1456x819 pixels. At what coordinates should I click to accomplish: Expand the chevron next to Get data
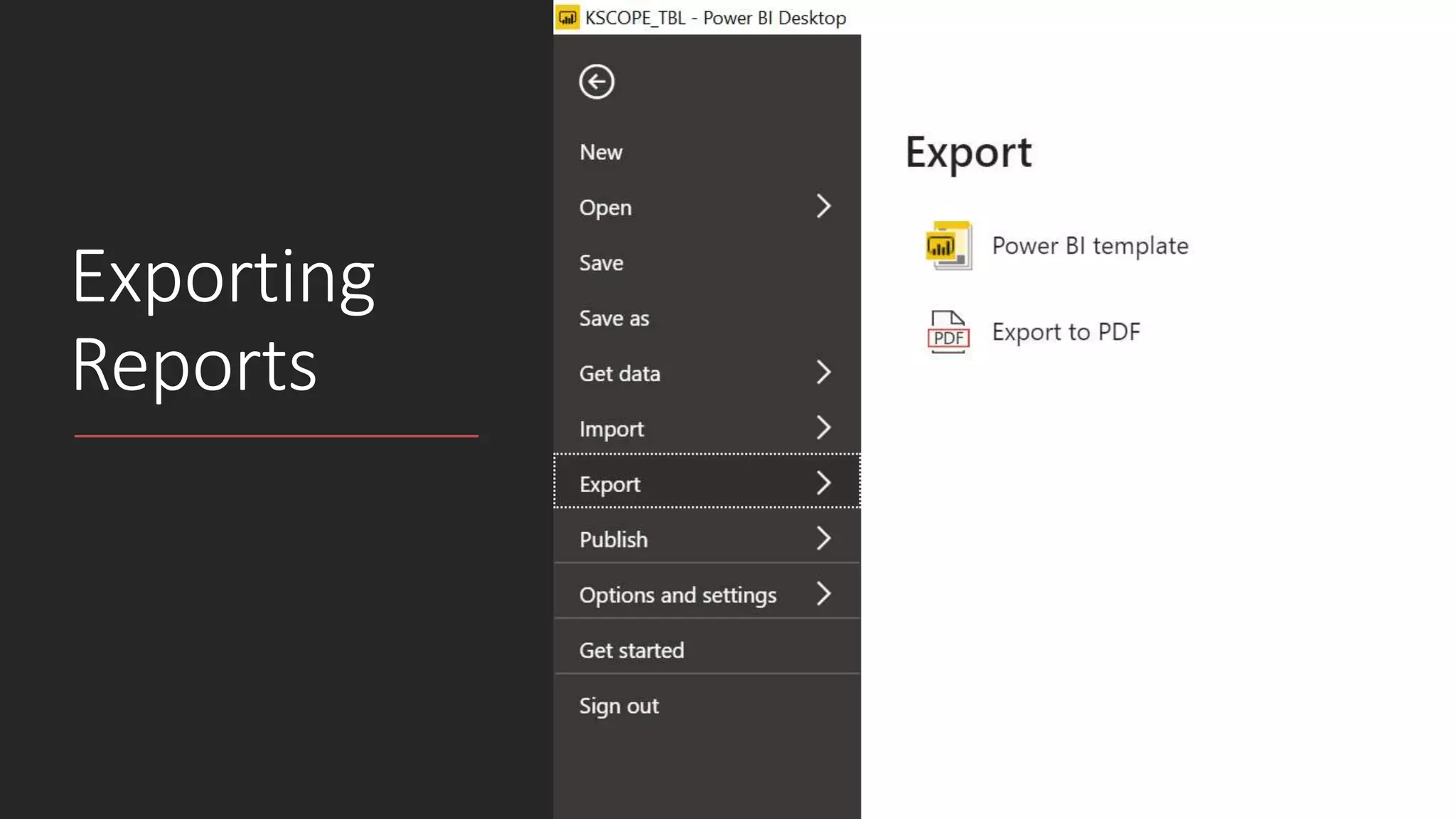pyautogui.click(x=823, y=372)
